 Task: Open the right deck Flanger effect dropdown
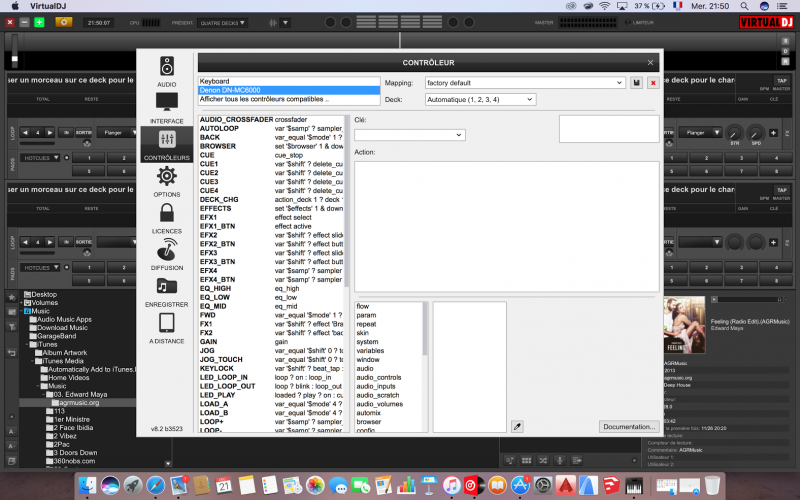coord(703,133)
